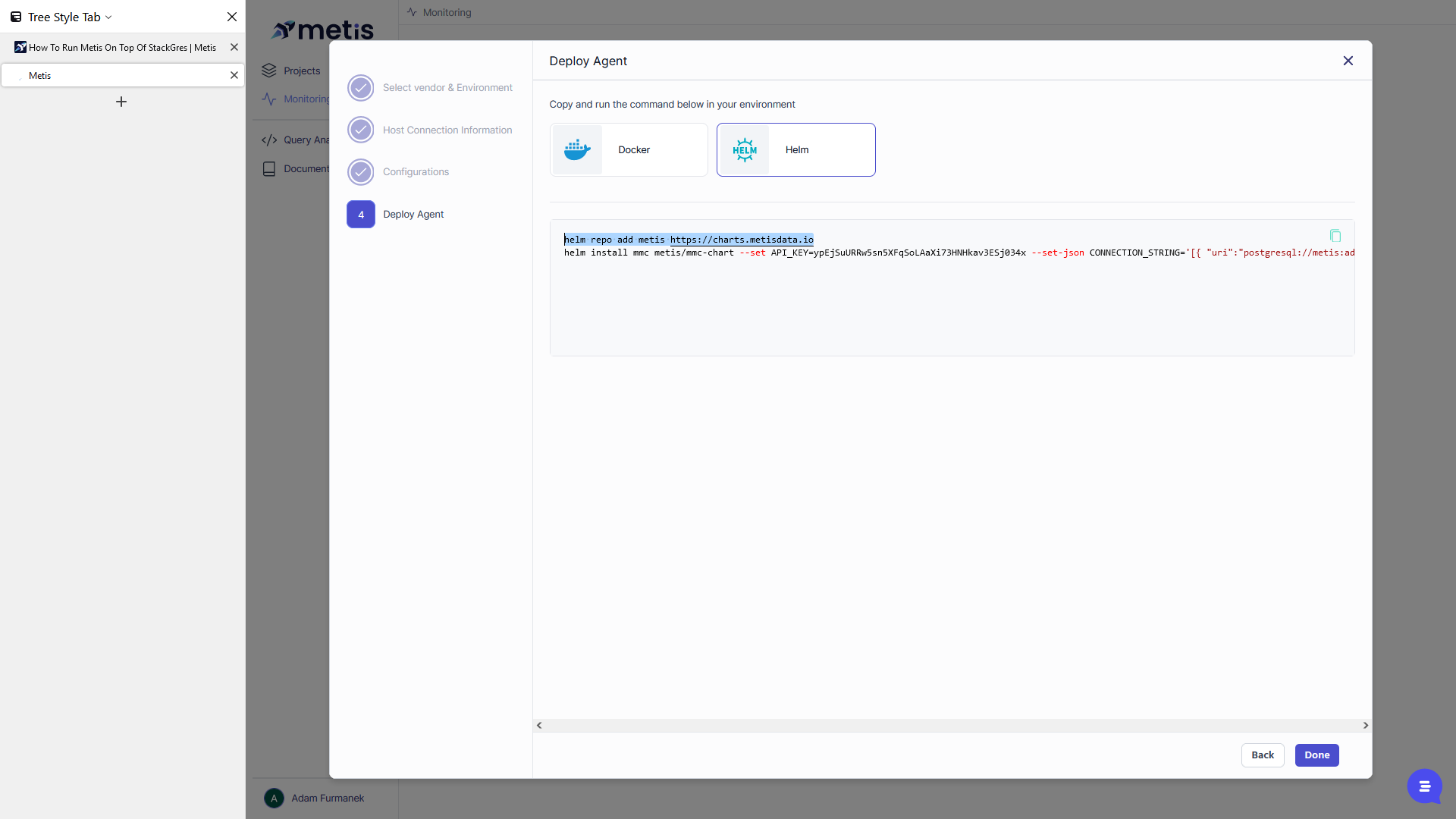The height and width of the screenshot is (819, 1456).
Task: Switch to How To Run Metis On StackGres tab
Action: click(121, 47)
